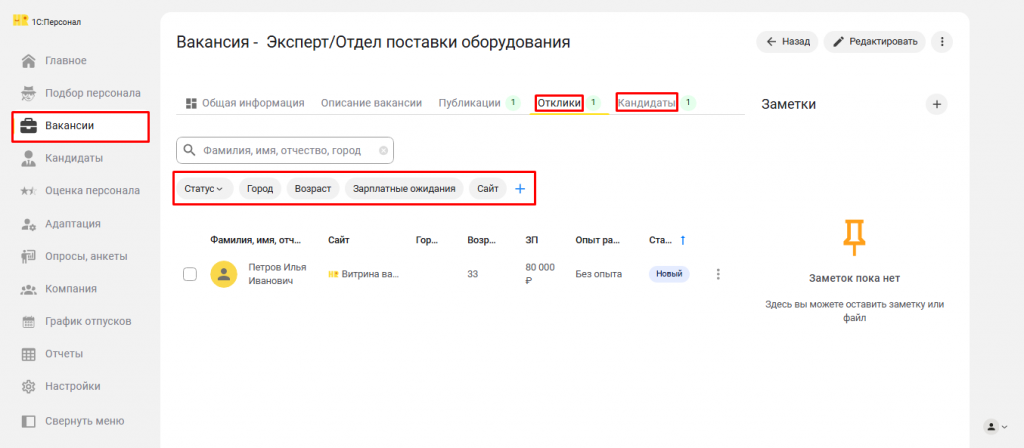Click the Вакансии briefcase icon

28,126
